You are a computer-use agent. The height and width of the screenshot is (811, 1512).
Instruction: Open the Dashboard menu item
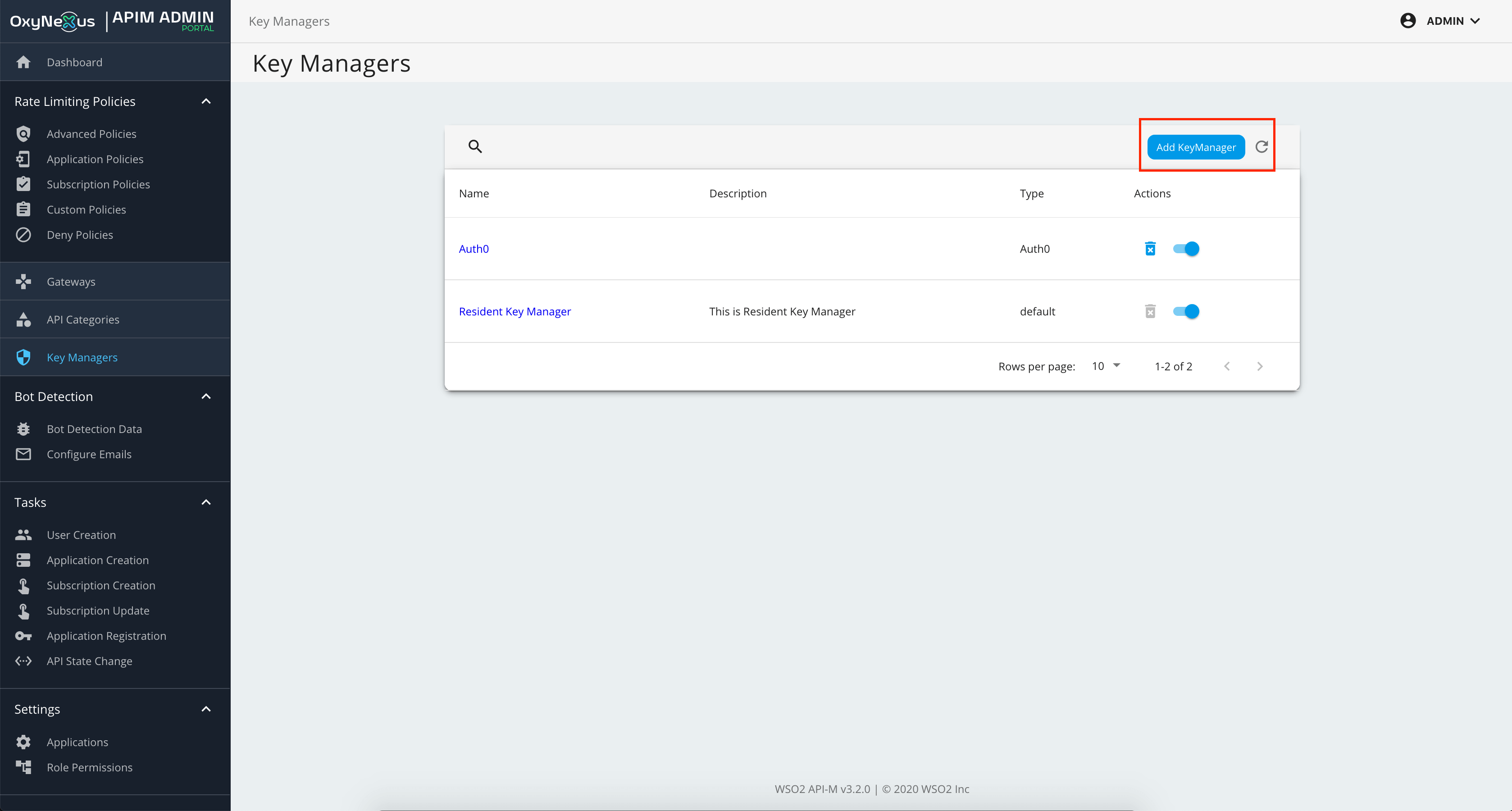click(x=115, y=62)
